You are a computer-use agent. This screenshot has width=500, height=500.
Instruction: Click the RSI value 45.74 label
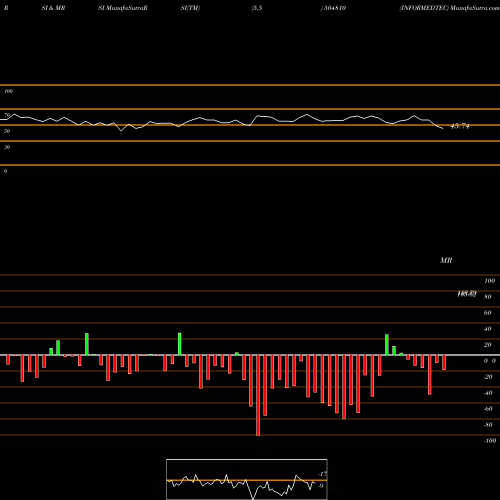click(460, 126)
